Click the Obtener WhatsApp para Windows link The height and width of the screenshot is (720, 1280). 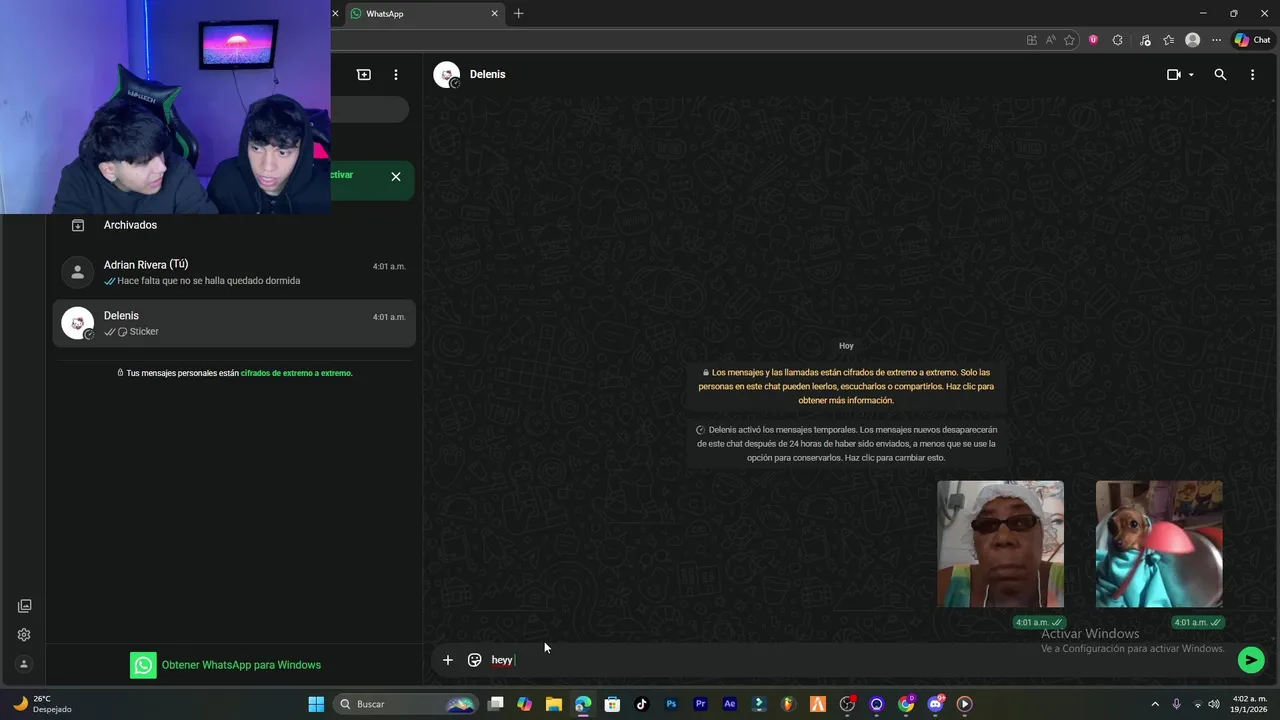[x=241, y=665]
